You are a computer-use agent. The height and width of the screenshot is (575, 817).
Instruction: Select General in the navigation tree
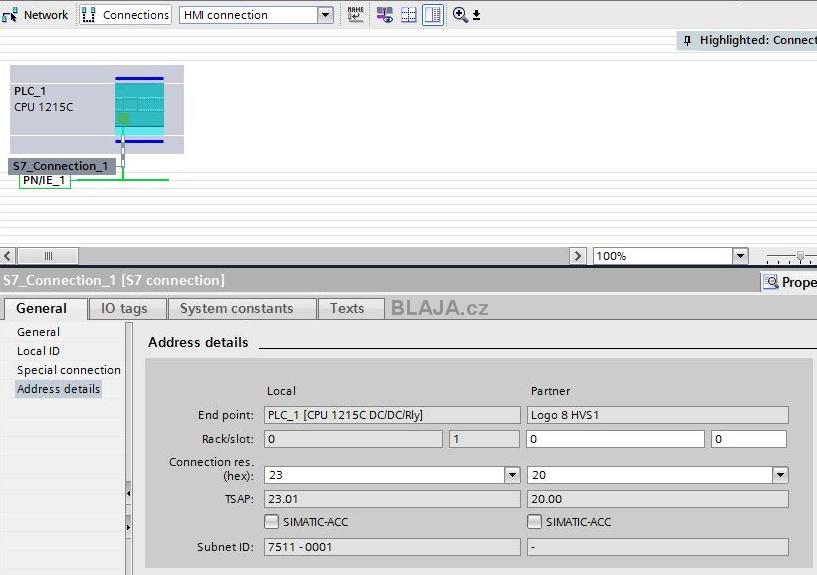pos(38,332)
